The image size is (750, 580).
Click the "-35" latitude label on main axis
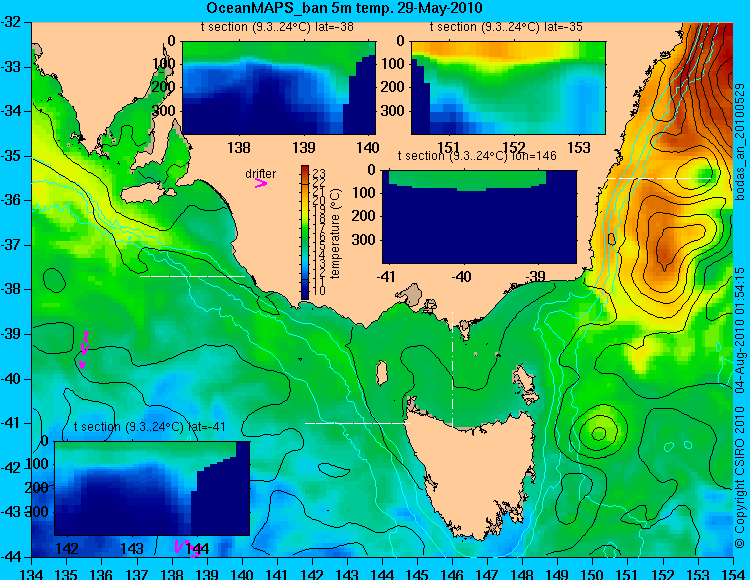coord(10,155)
